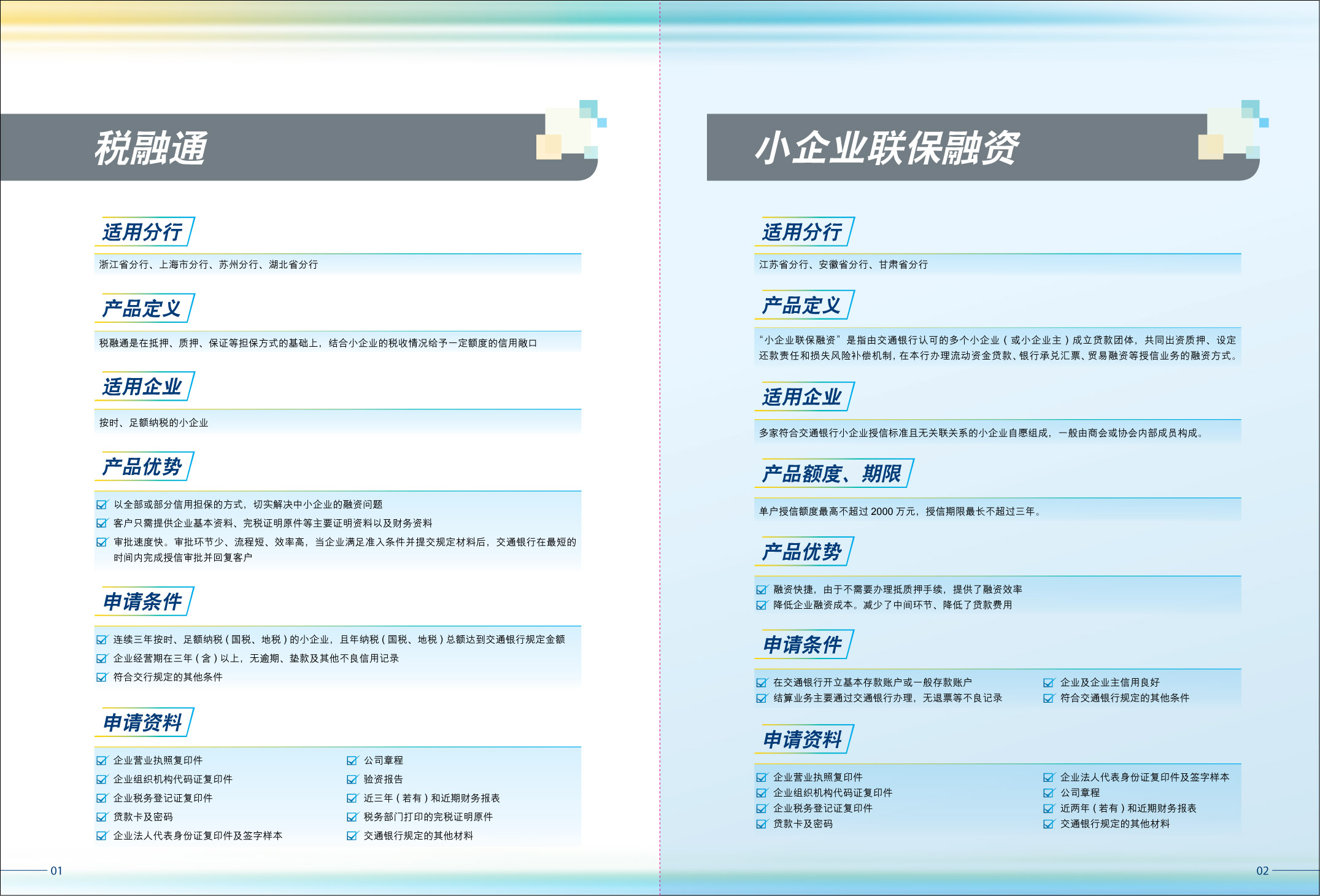Click the checkmark beside 公司章程 on page 02

pos(1049,793)
